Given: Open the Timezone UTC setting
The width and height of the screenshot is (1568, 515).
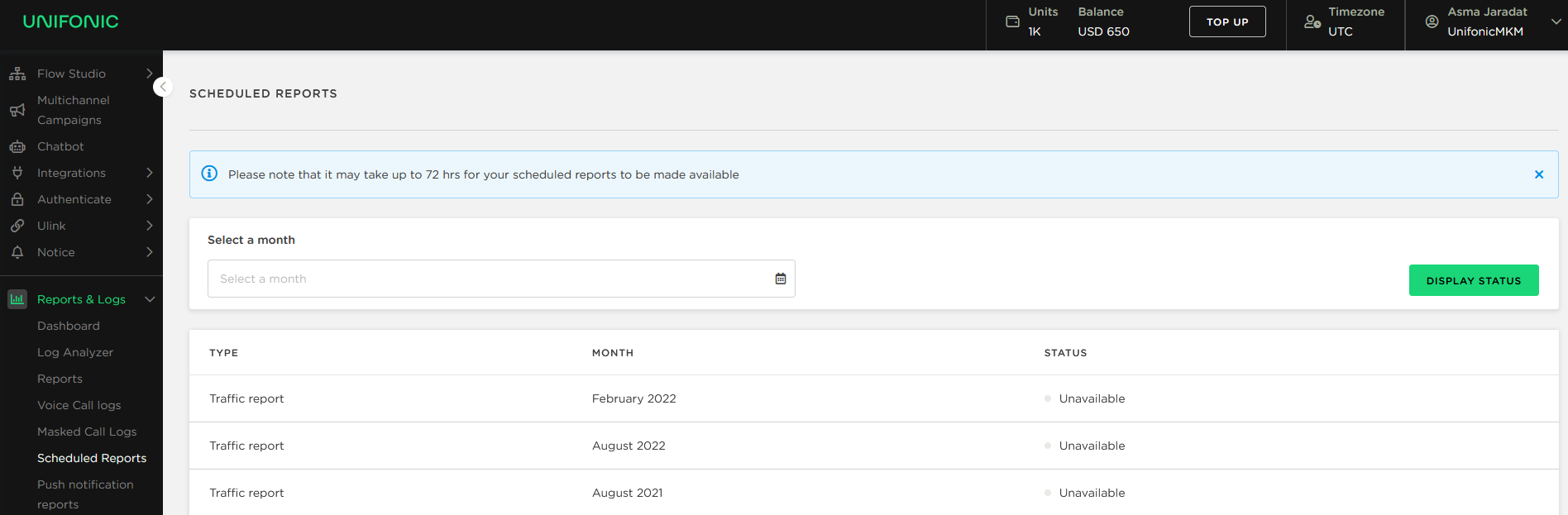Looking at the screenshot, I should tap(1344, 21).
